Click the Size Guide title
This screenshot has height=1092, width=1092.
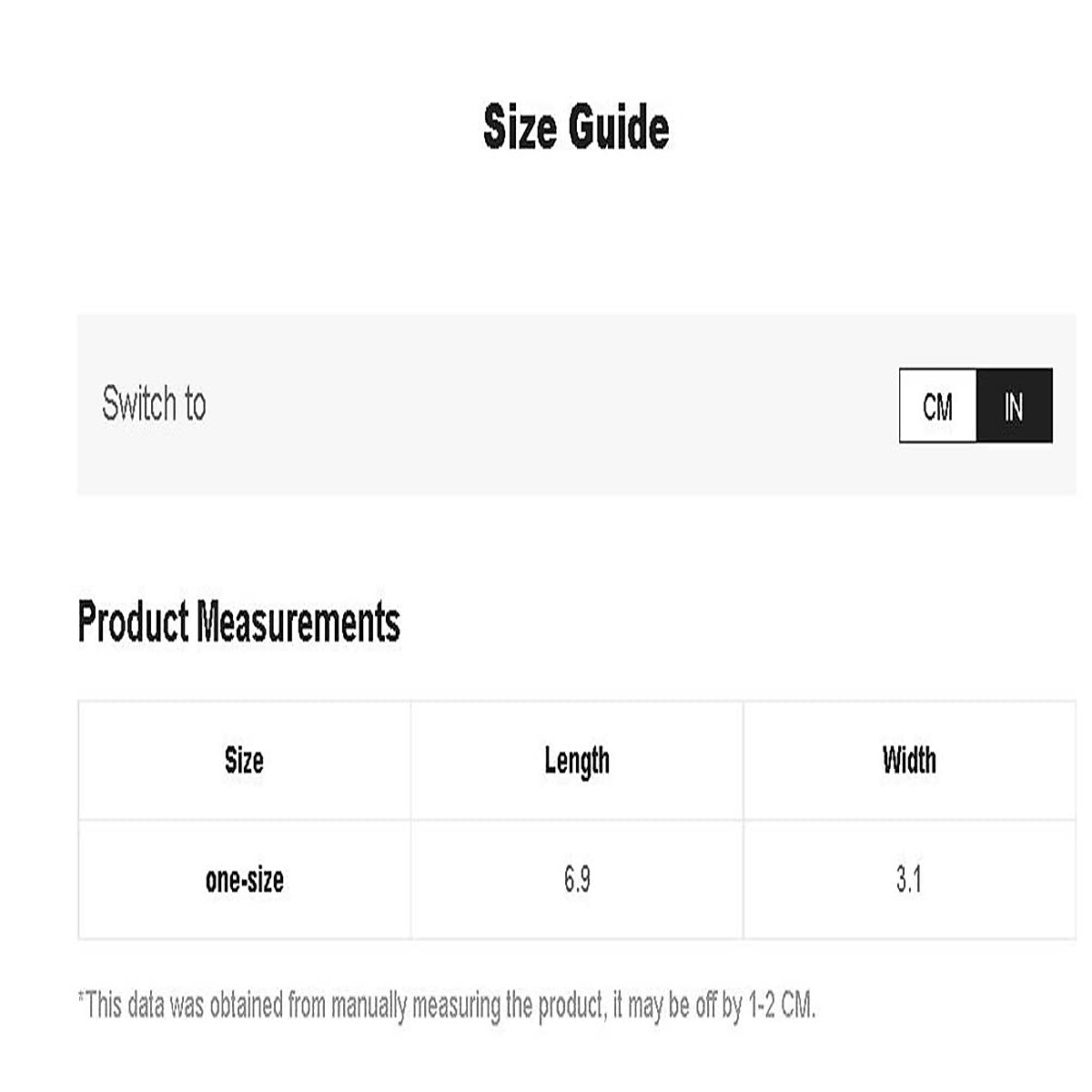click(576, 126)
